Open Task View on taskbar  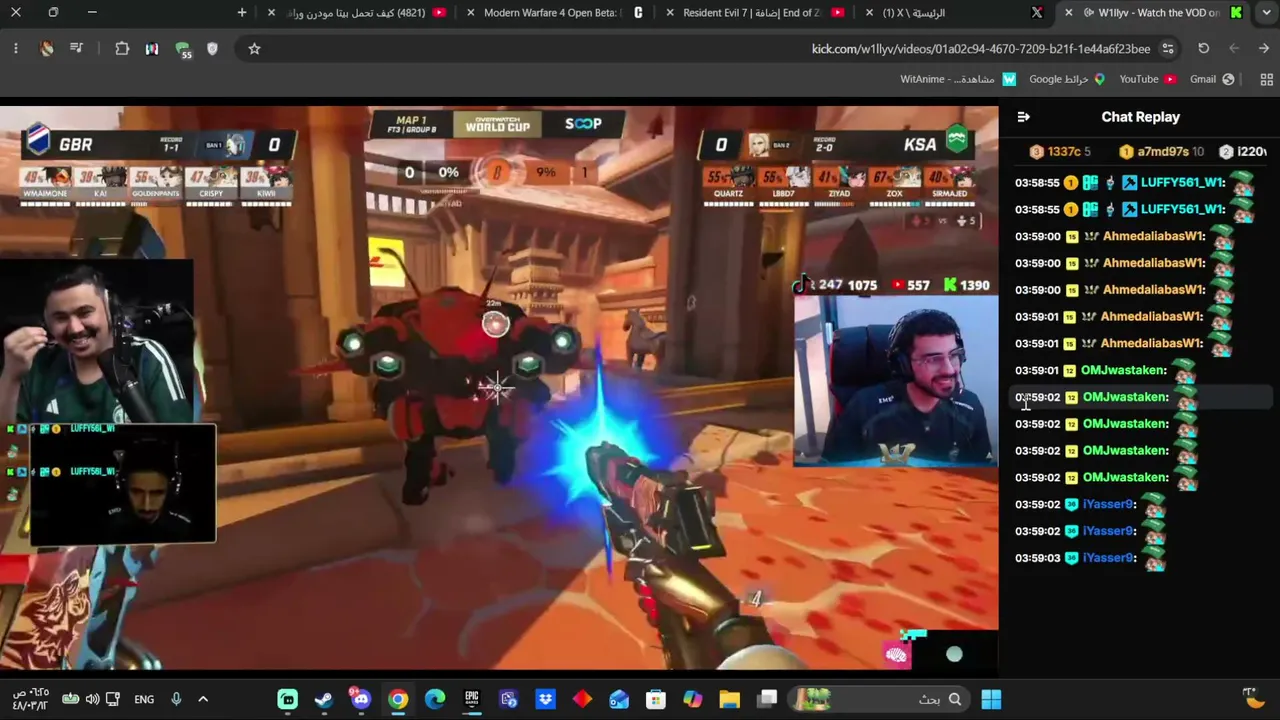pos(767,699)
